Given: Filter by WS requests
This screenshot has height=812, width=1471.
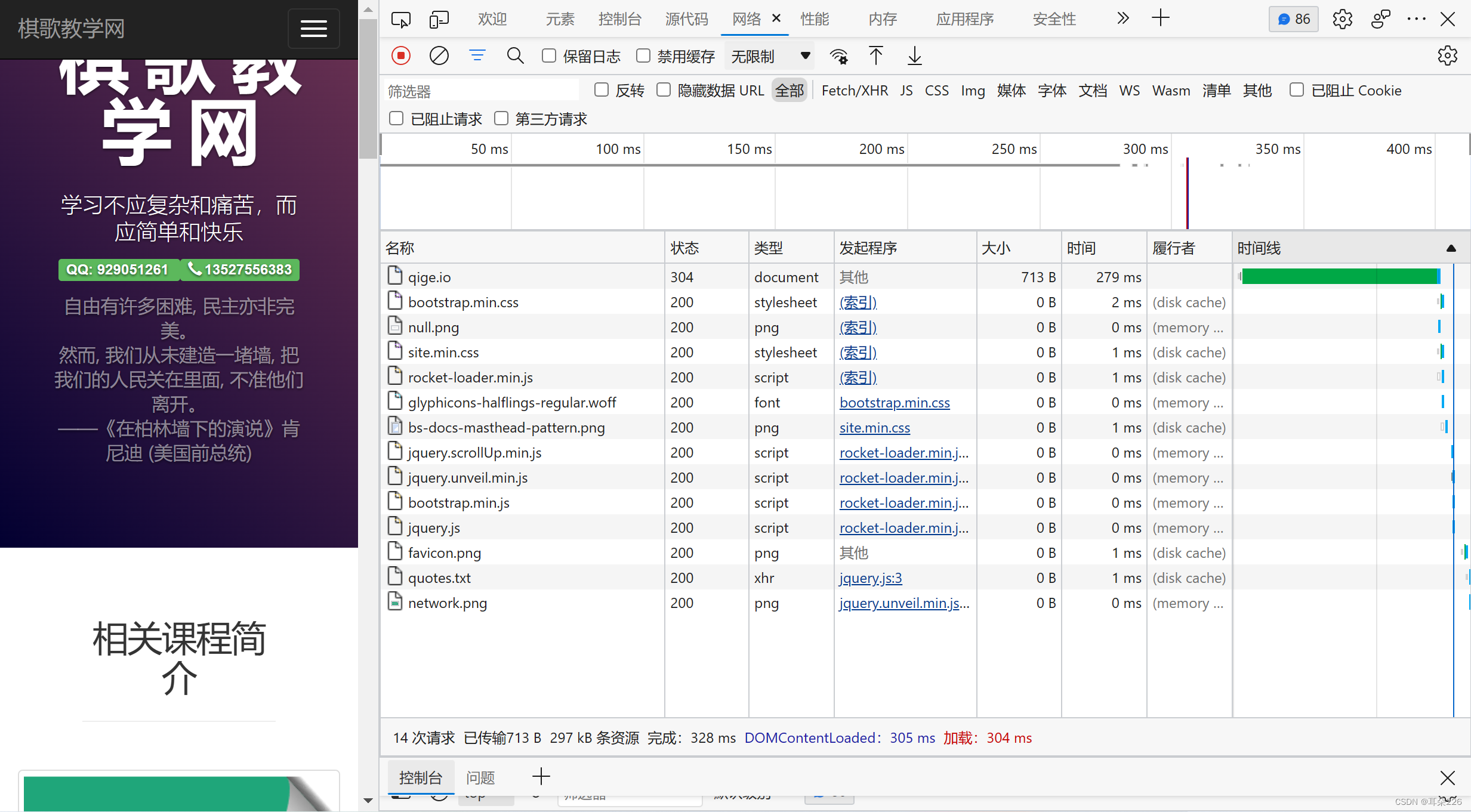Looking at the screenshot, I should (x=1129, y=91).
